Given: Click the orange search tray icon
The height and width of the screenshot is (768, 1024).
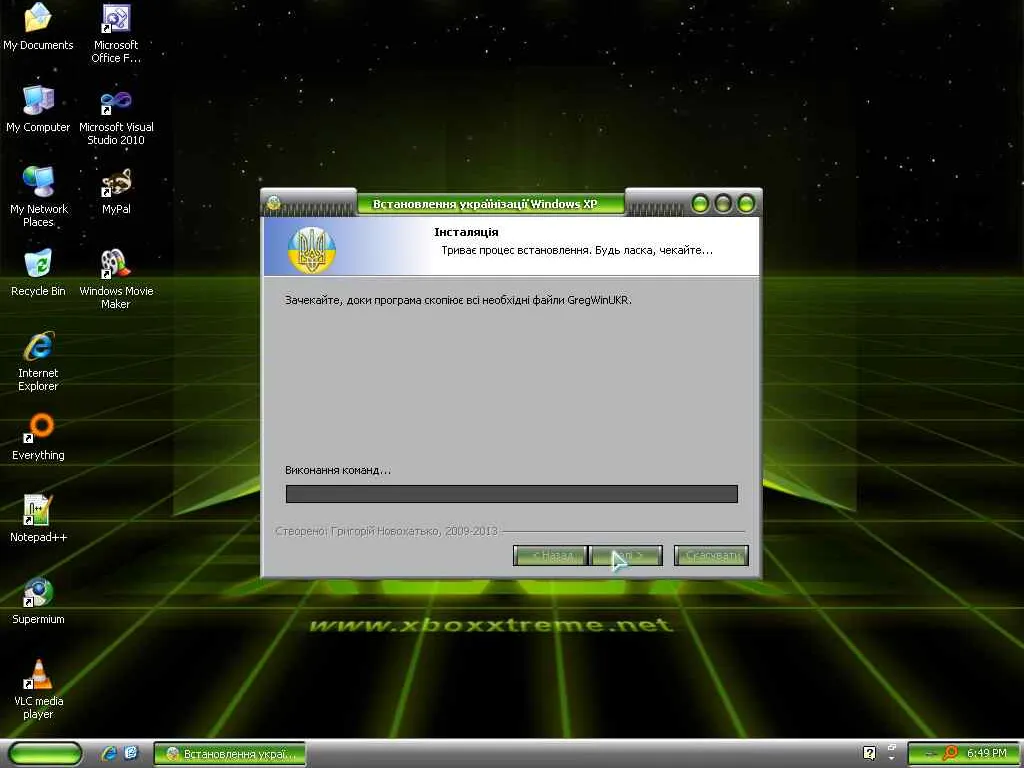Looking at the screenshot, I should (951, 754).
